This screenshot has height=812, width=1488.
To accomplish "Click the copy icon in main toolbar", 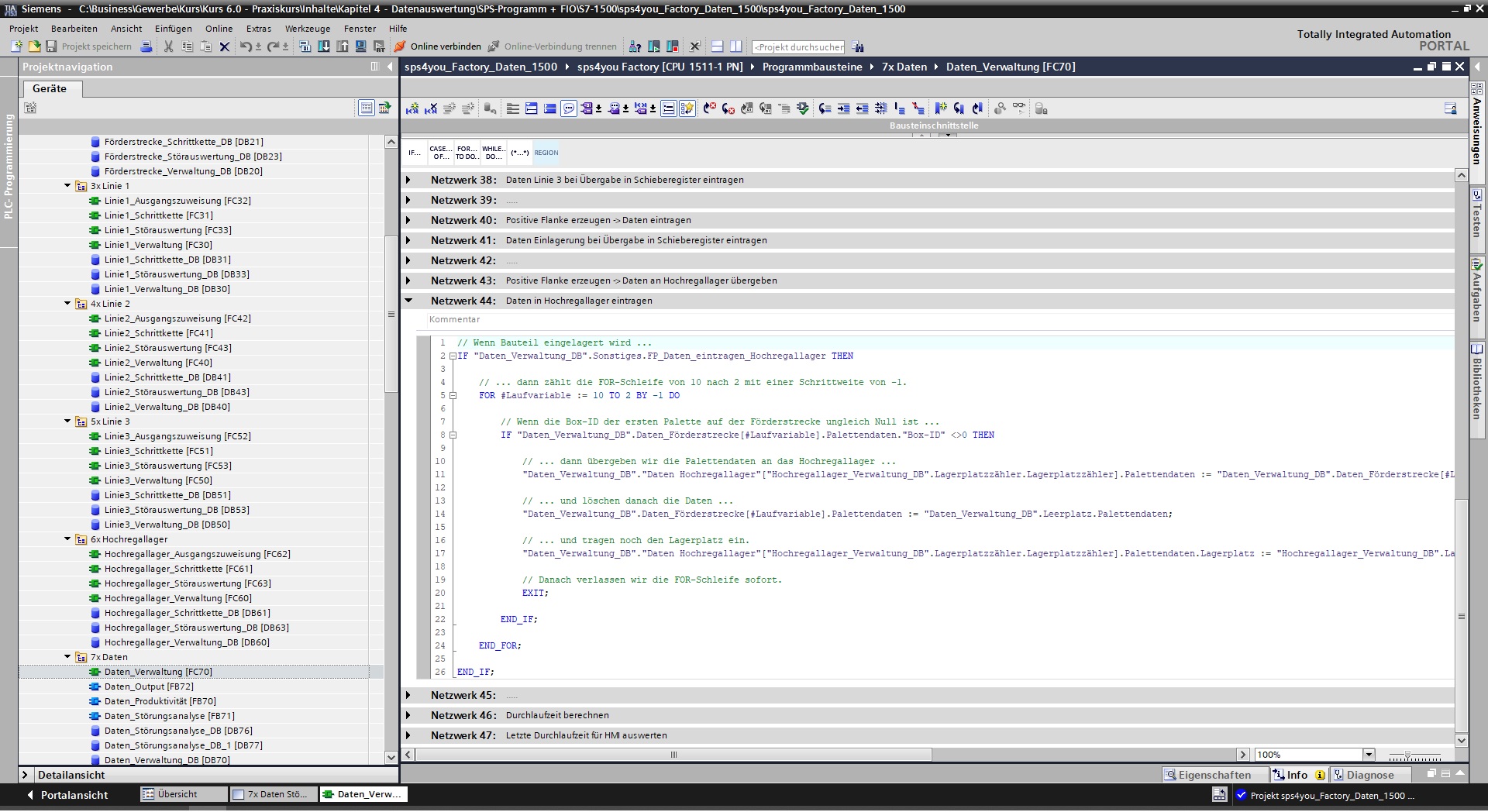I will [187, 46].
